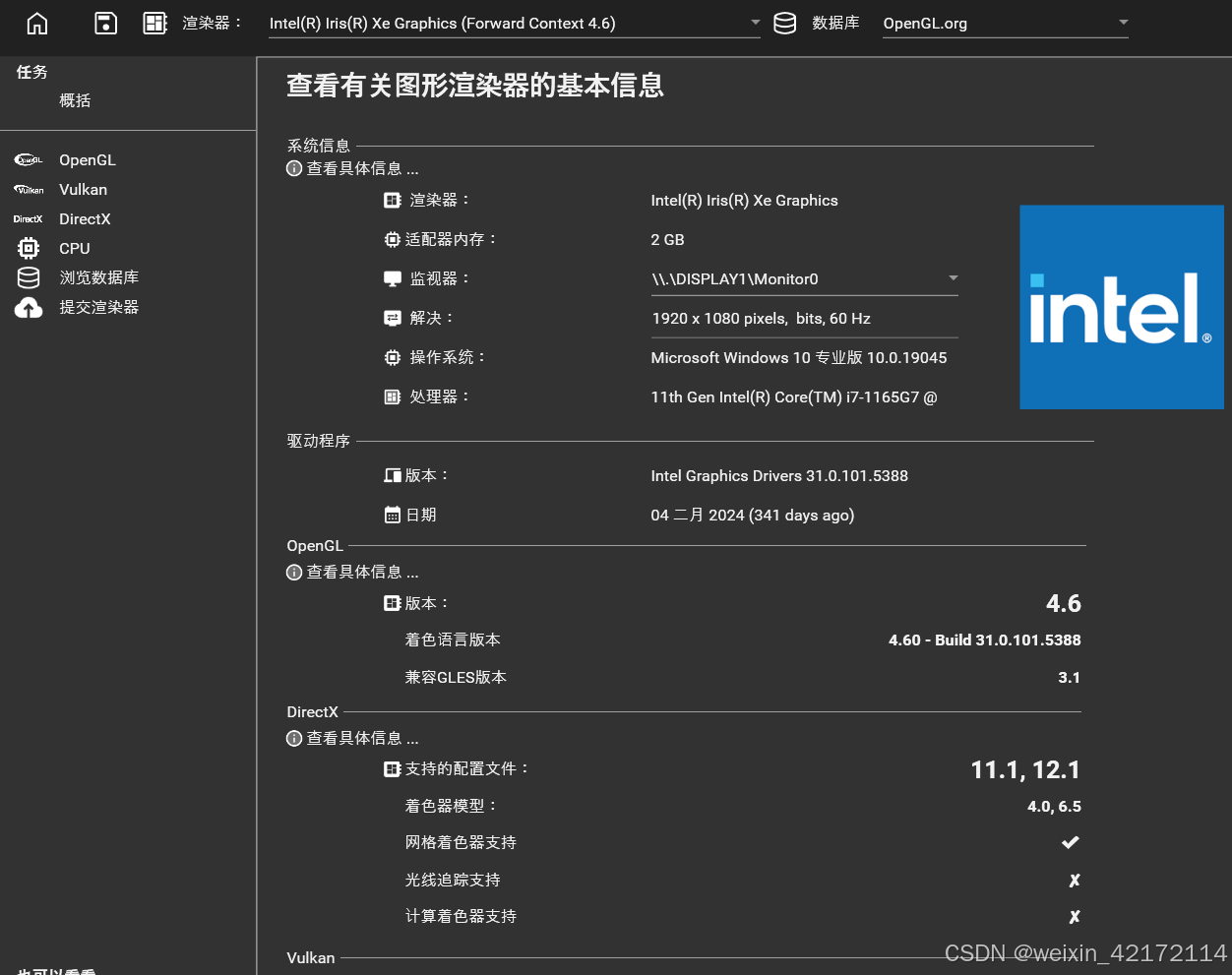Click the 网格着色器支持 checkmark
Image resolution: width=1232 pixels, height=975 pixels.
tap(1071, 843)
